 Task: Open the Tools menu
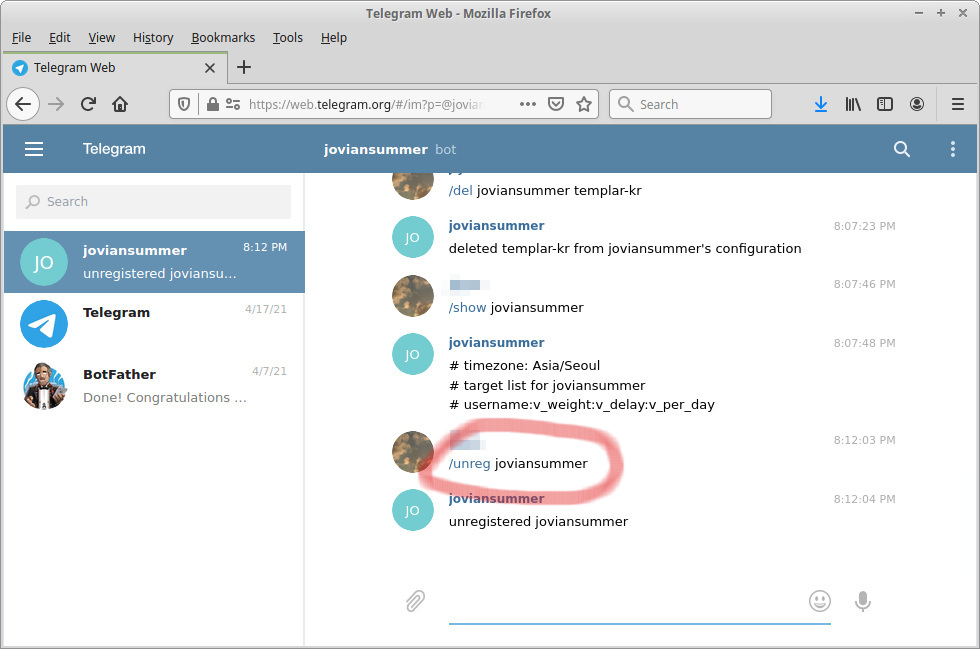click(288, 38)
